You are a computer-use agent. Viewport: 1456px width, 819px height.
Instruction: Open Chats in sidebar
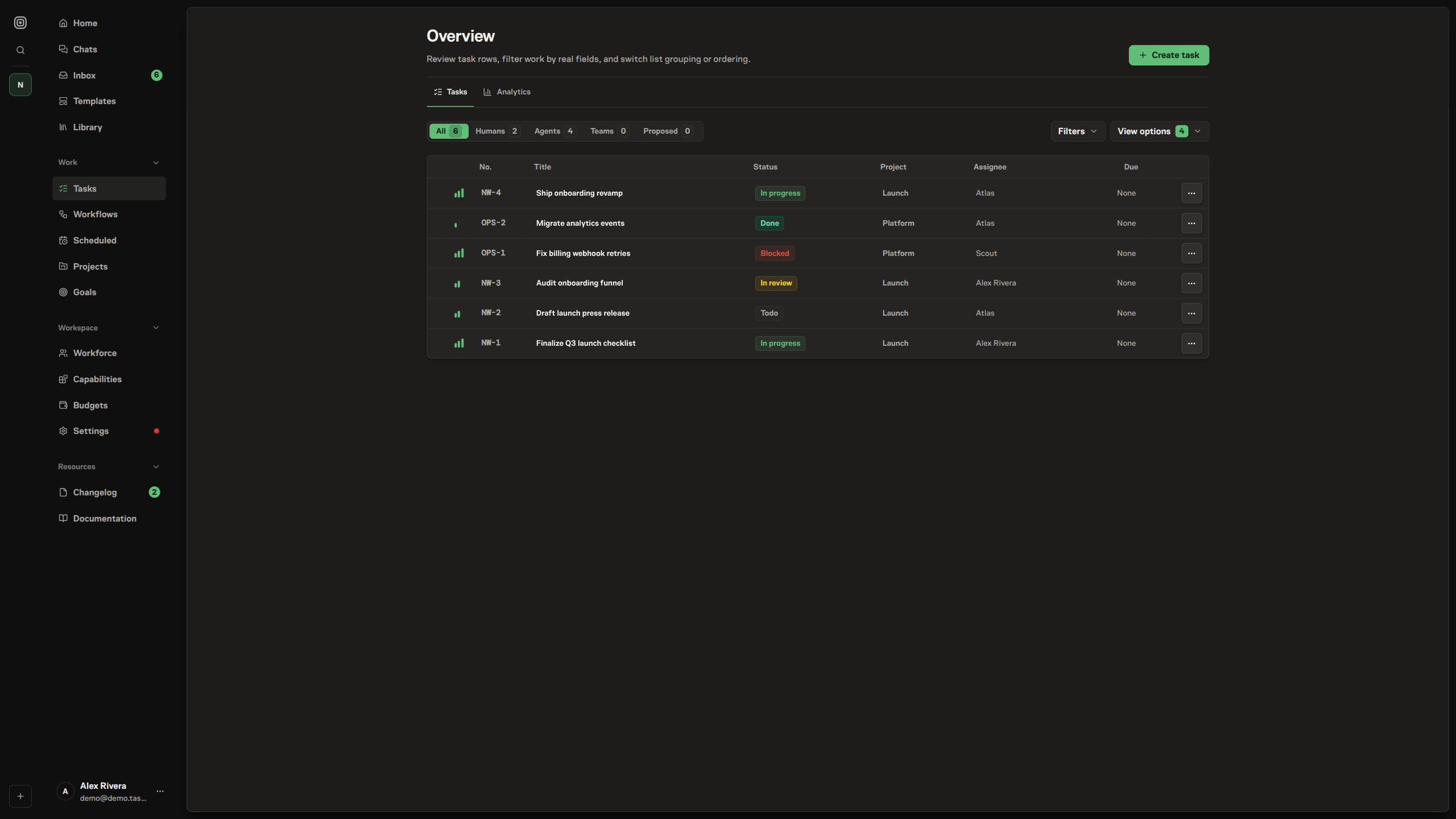(109, 49)
